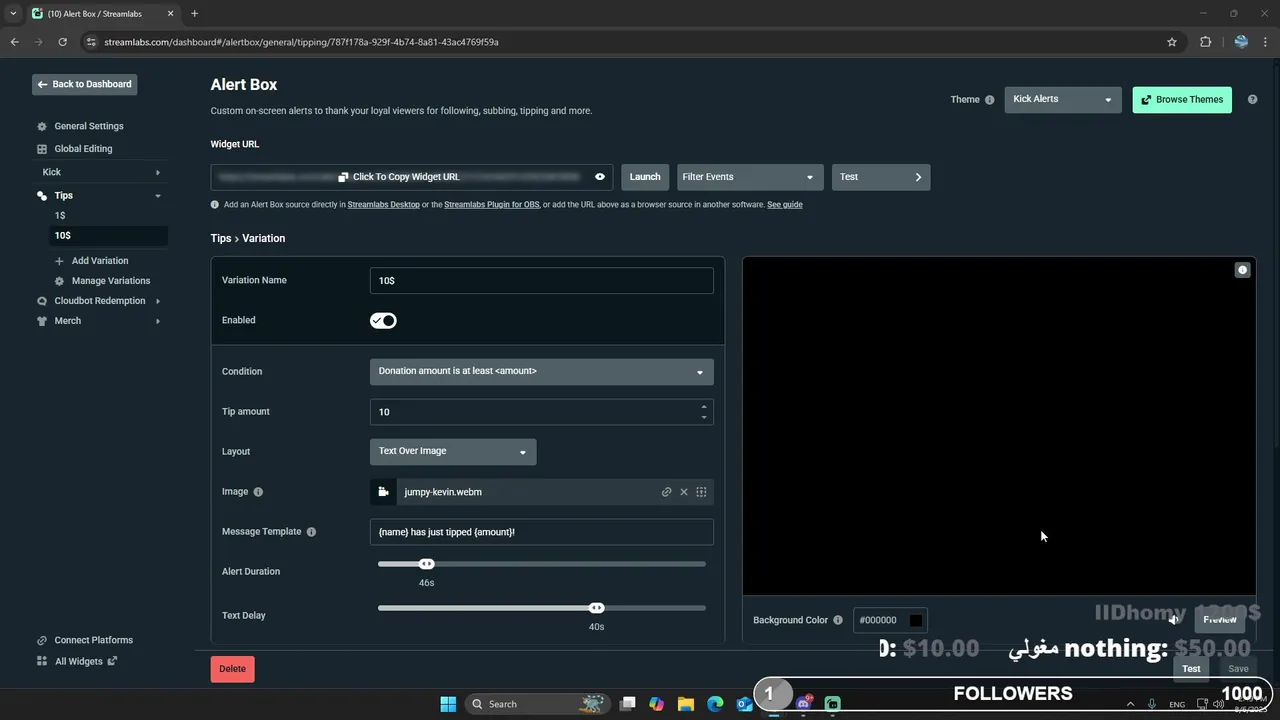Screen dimensions: 1280x720
Task: Open the help question mark icon
Action: point(1252,100)
